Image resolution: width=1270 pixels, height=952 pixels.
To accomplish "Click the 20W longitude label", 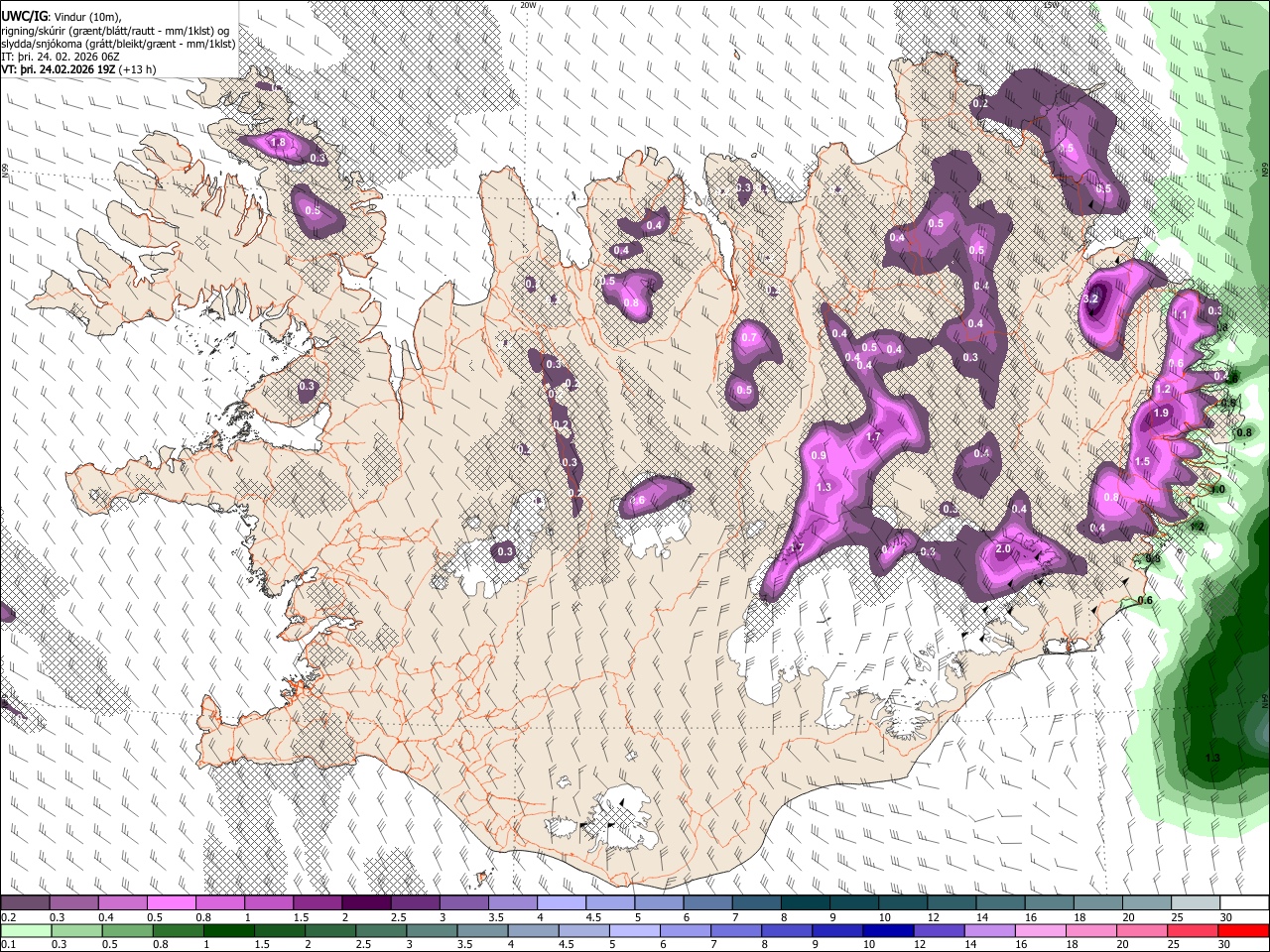I will (x=528, y=5).
